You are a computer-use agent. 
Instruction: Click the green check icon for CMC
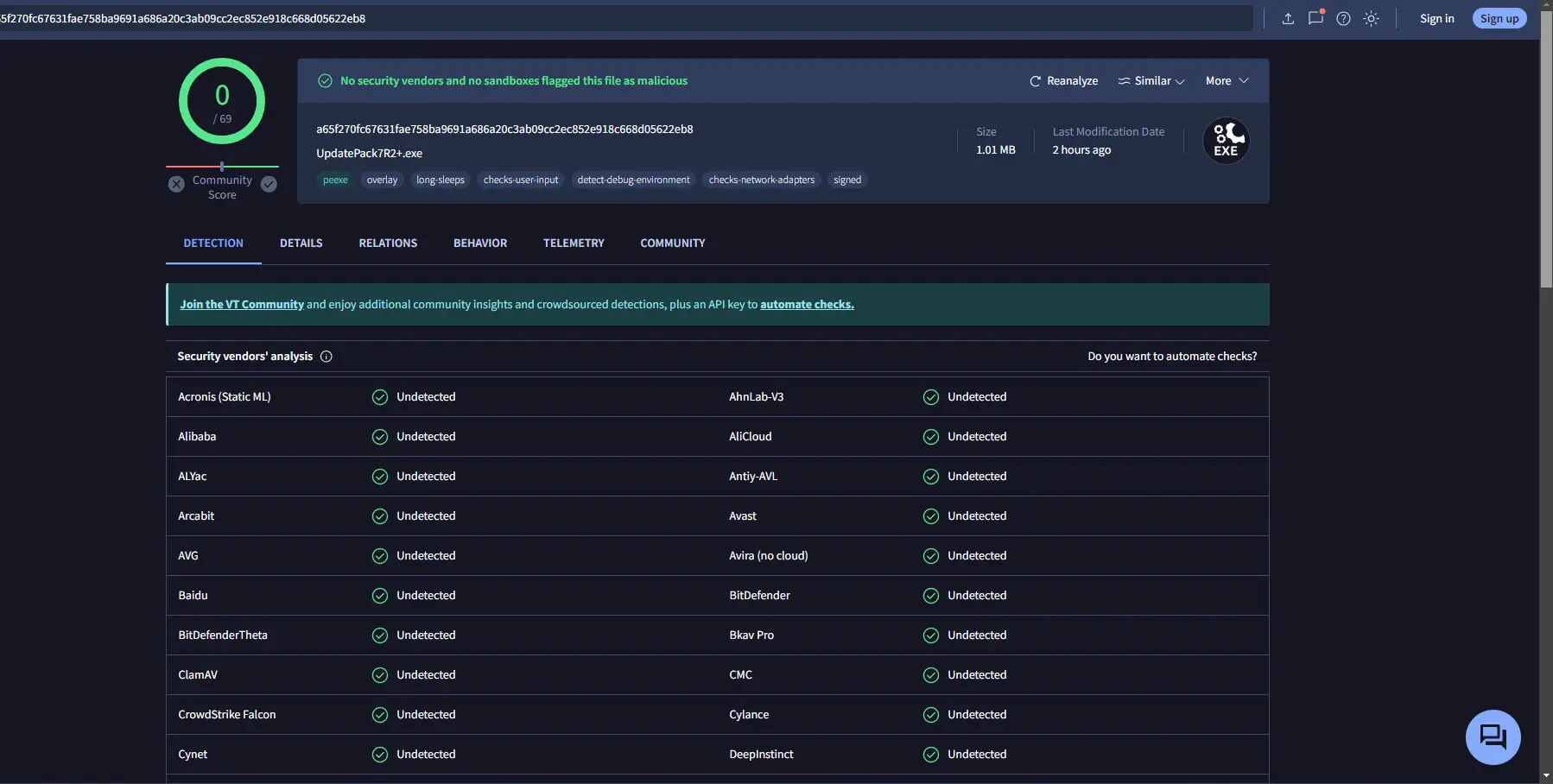coord(930,675)
